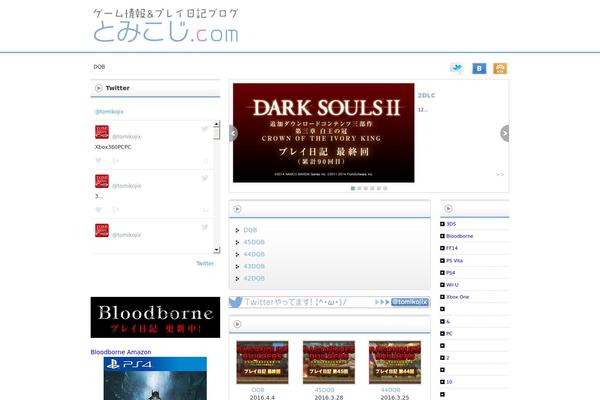Click the 'Twitterやってます' banner @tomikojix button
Image resolution: width=600 pixels, height=400 pixels.
click(409, 302)
